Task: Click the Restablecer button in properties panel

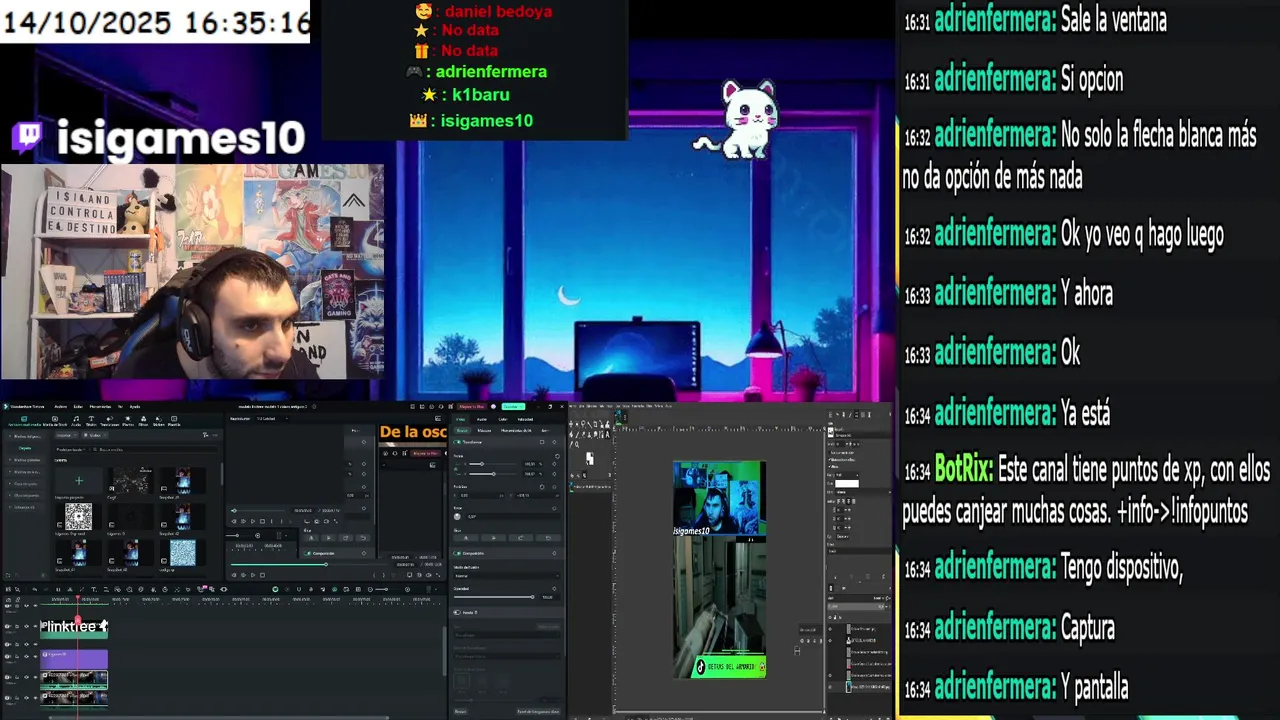Action: (460, 712)
